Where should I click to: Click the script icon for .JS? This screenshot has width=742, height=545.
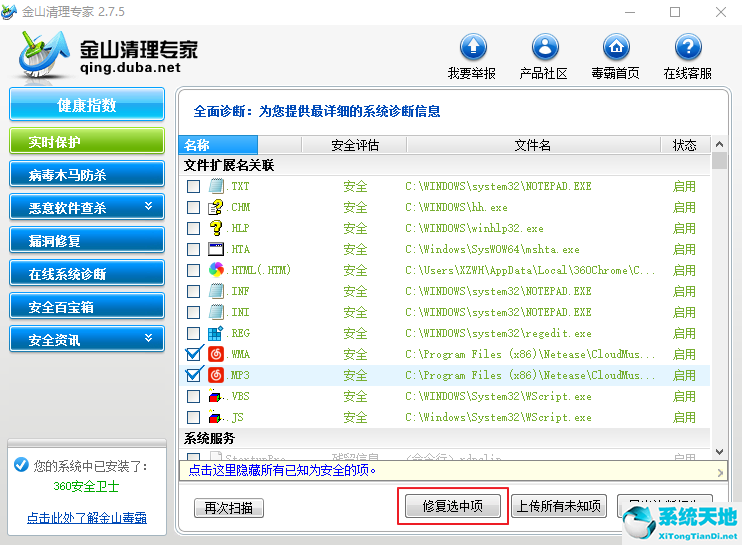pyautogui.click(x=216, y=417)
